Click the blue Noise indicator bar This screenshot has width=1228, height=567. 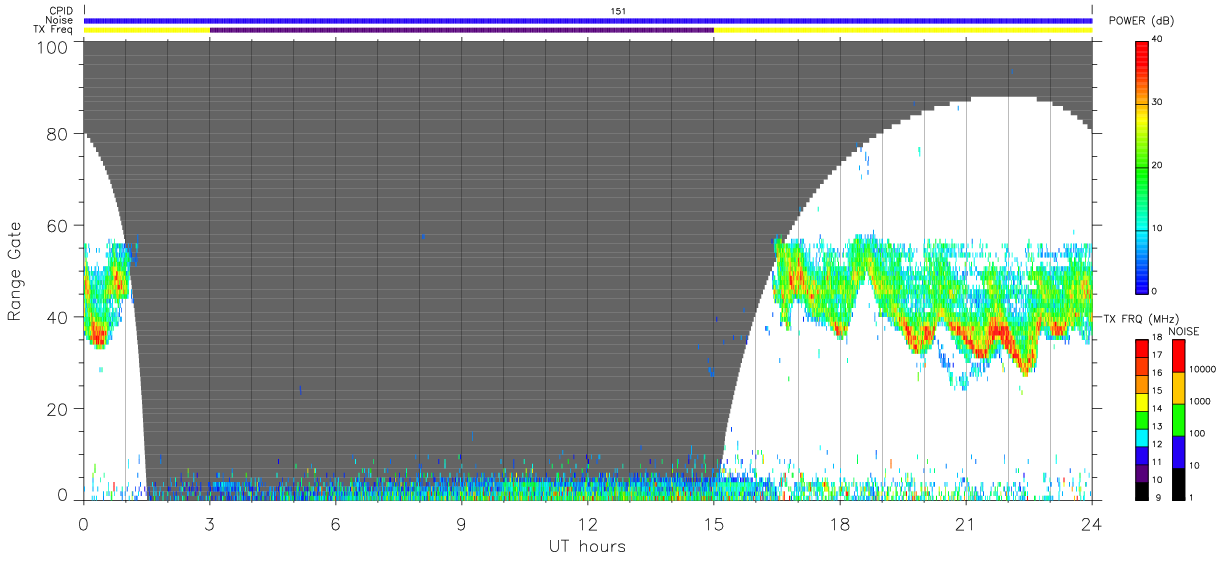588,20
